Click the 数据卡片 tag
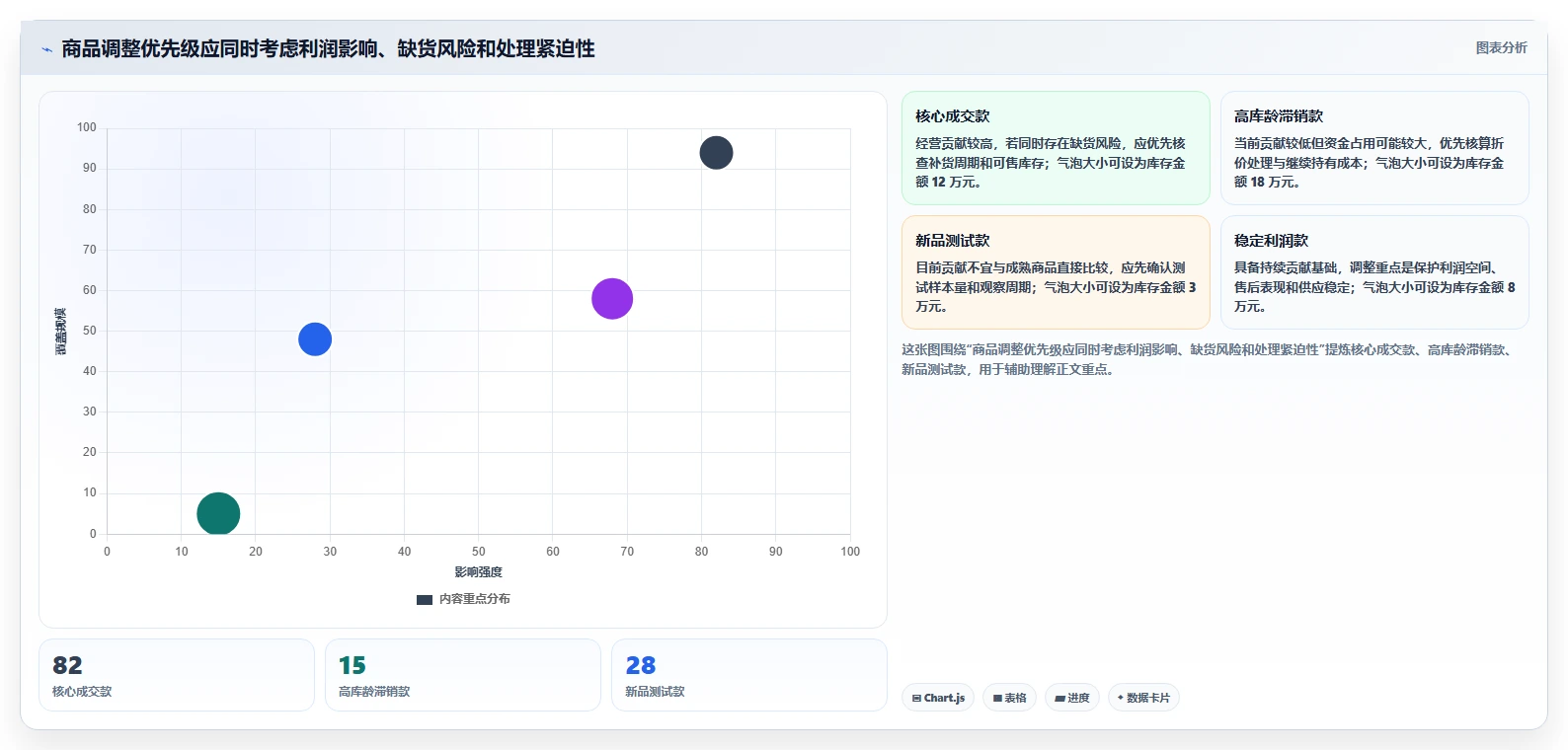Viewport: 1568px width, 750px height. click(x=1143, y=698)
